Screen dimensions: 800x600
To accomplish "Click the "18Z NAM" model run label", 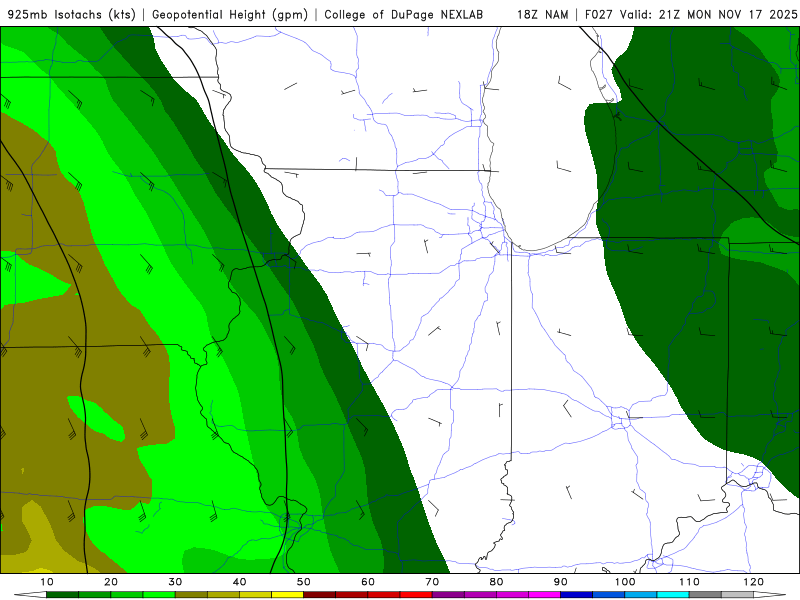I will 542,15.
